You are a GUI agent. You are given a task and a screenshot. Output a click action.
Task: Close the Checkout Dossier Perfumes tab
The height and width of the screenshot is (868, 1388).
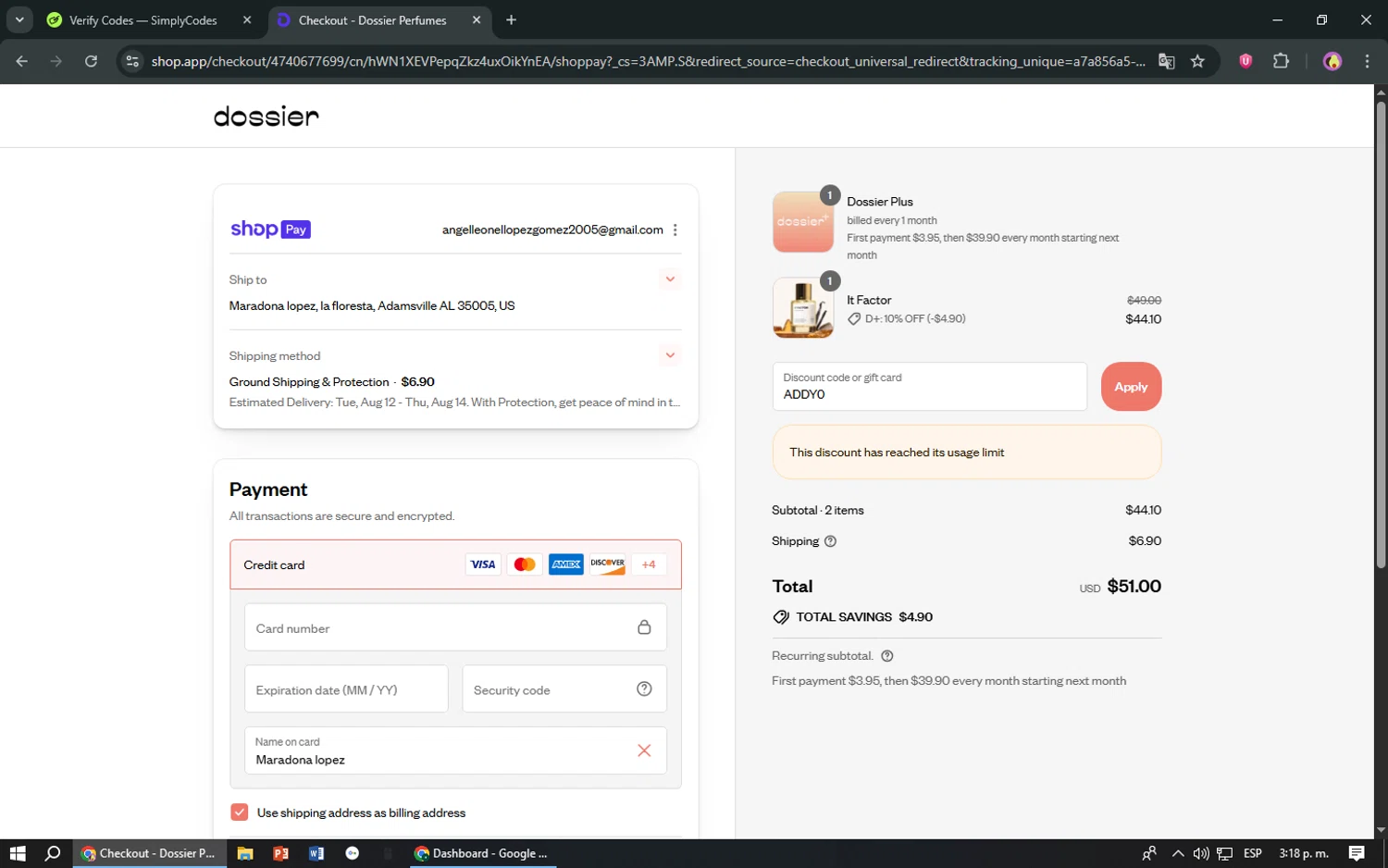click(477, 19)
